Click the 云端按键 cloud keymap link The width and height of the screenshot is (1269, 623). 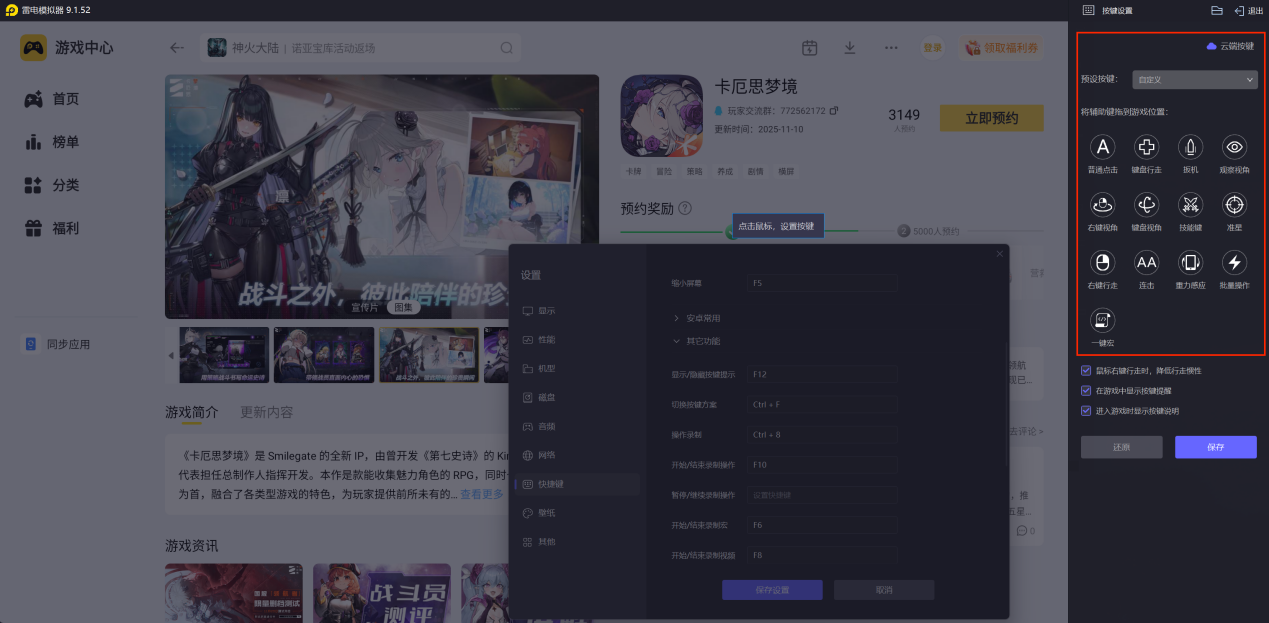1230,46
